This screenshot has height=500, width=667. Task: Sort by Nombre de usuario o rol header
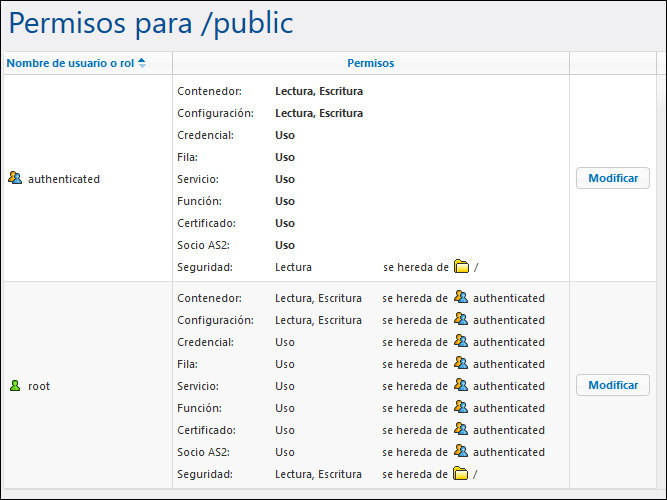point(70,63)
